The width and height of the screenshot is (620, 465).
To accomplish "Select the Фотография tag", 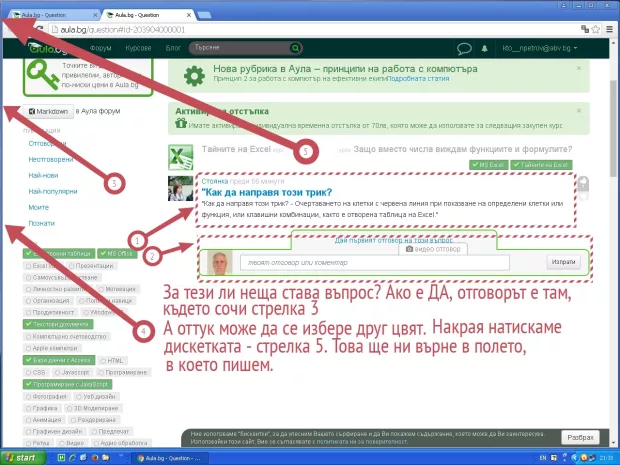I will click(46, 396).
